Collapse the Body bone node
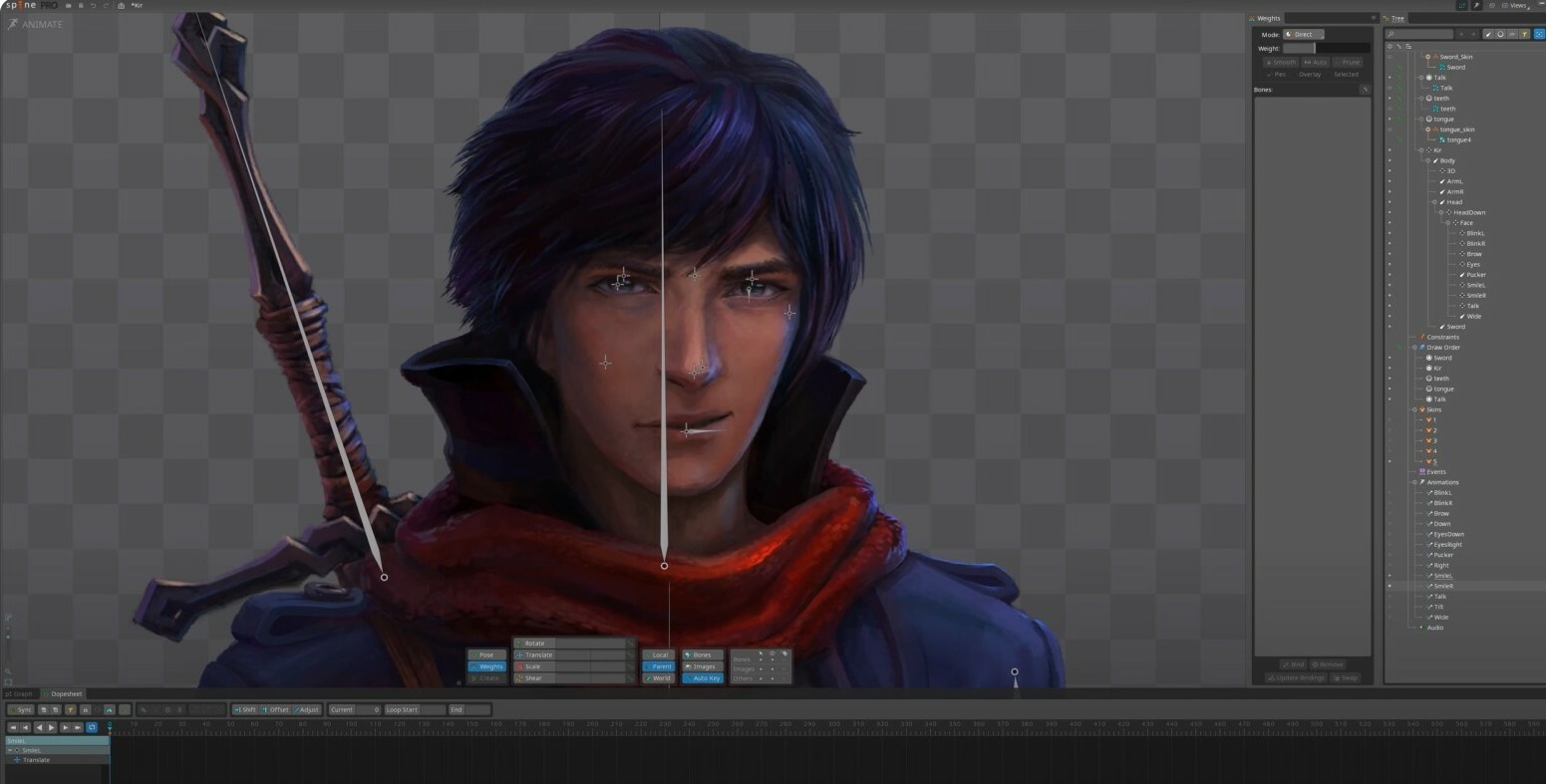 (1427, 160)
